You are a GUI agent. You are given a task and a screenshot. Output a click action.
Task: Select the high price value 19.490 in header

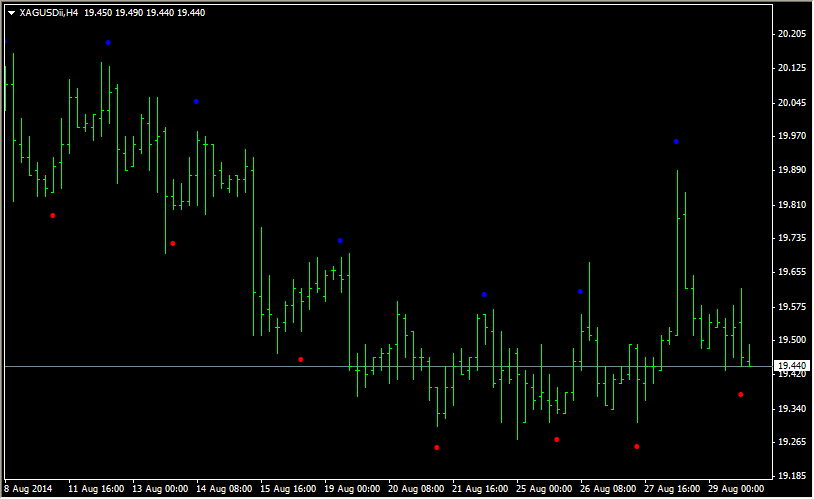pos(129,13)
